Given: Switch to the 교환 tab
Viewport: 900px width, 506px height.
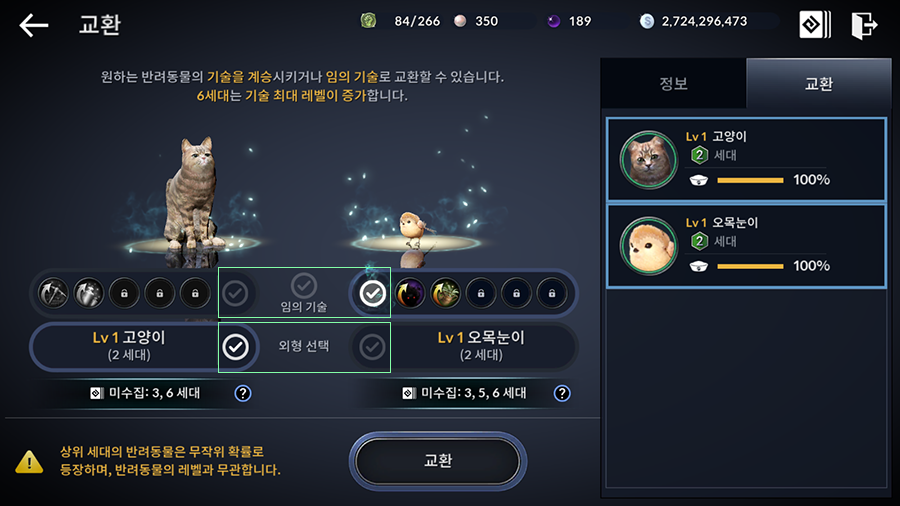Looking at the screenshot, I should tap(818, 83).
